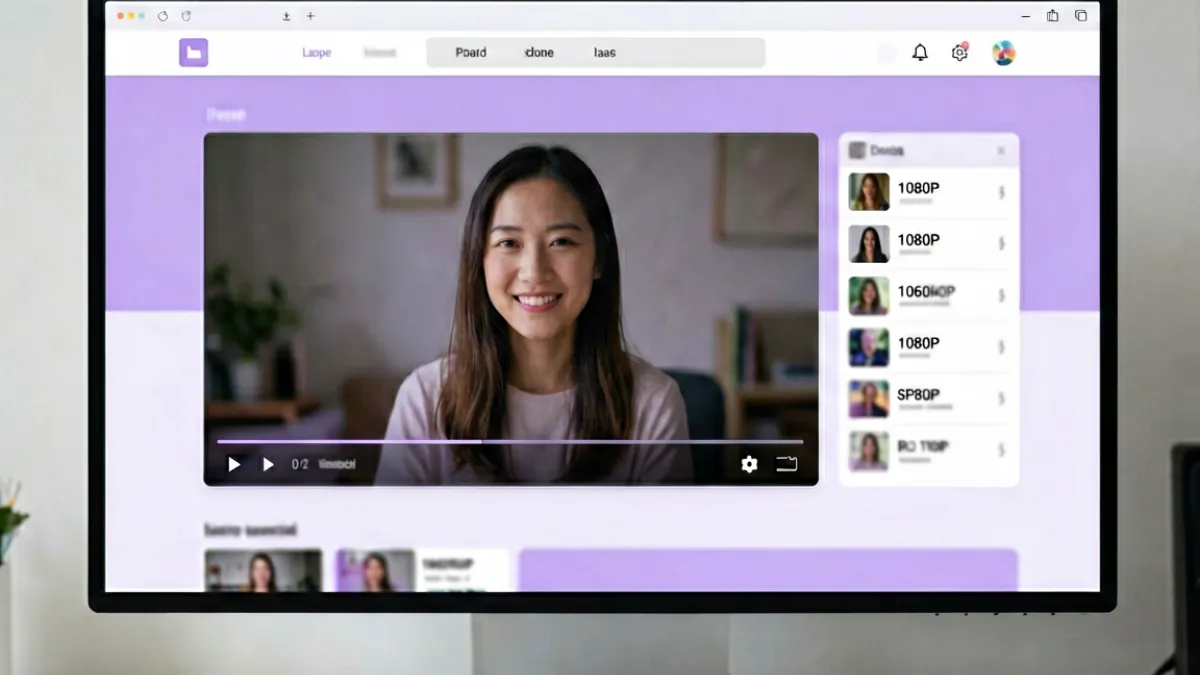This screenshot has width=1200, height=675.
Task: Select the Poard tab
Action: tap(471, 53)
